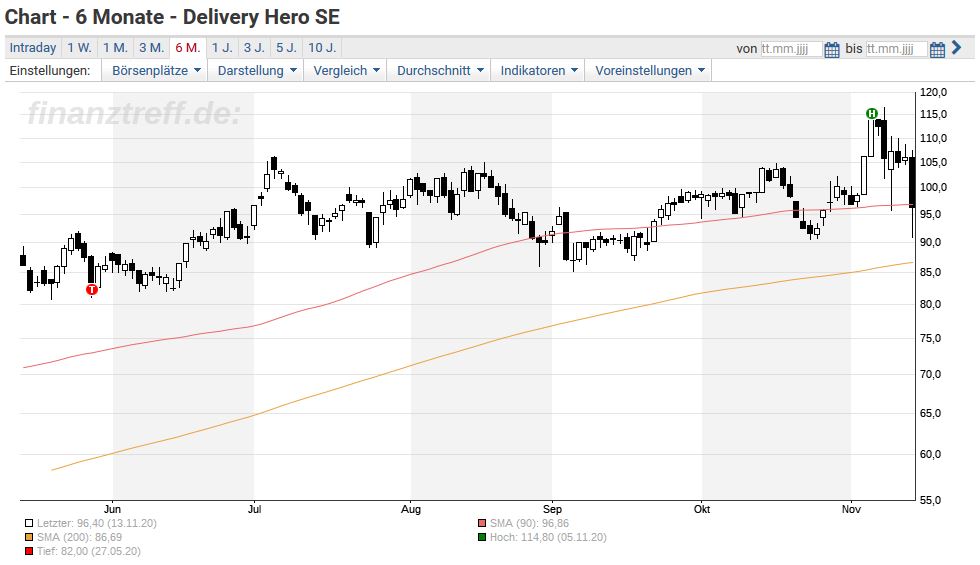Click the 'Jun' x-axis label
Image resolution: width=980 pixels, height=565 pixels.
coord(112,509)
